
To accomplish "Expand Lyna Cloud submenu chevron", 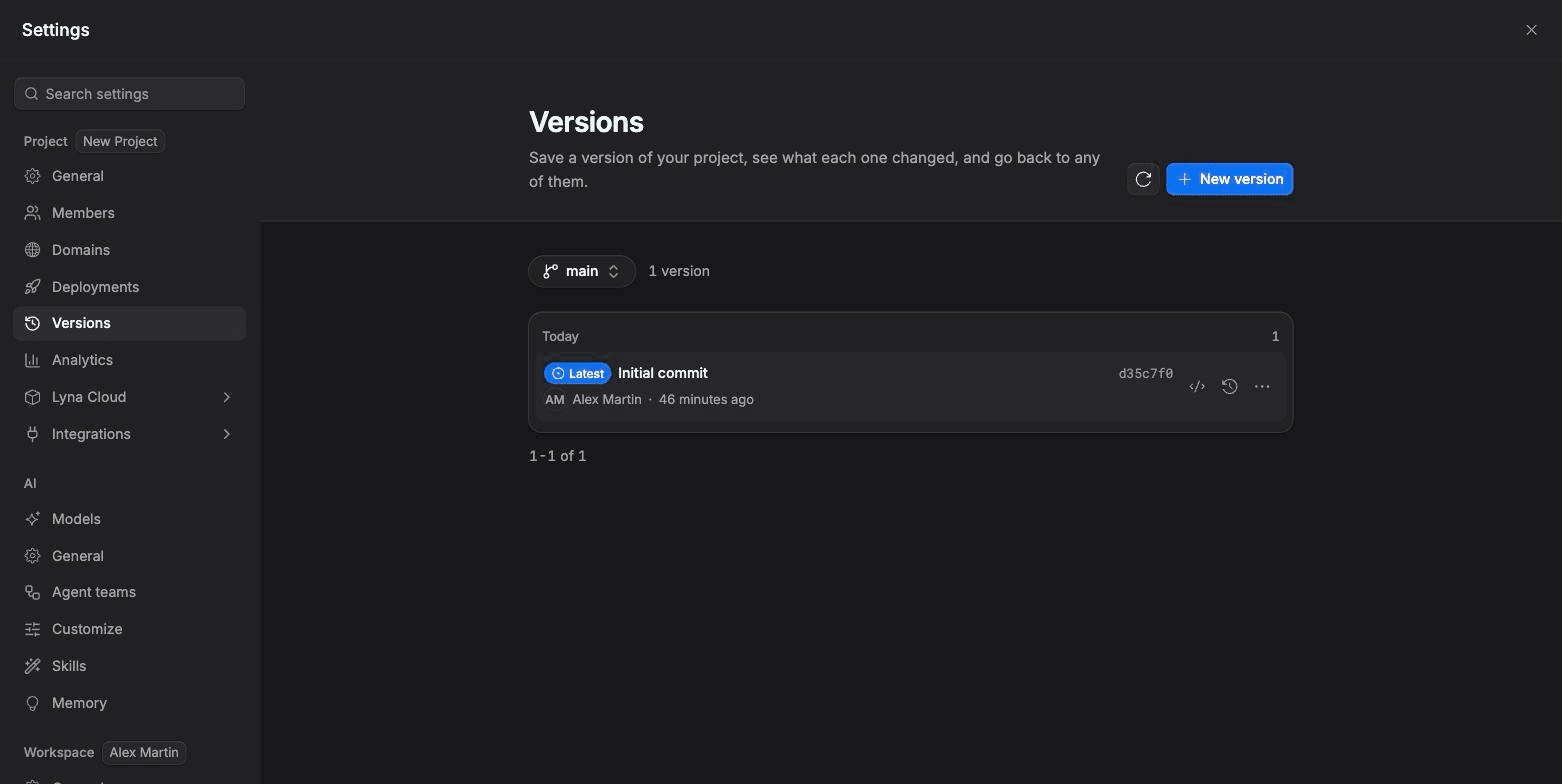I will click(x=227, y=397).
